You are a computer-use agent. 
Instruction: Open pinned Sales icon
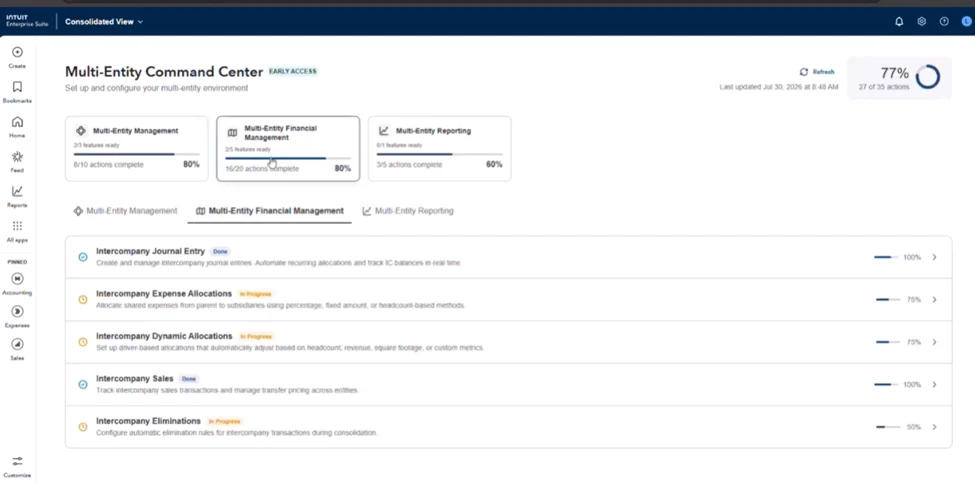click(17, 344)
